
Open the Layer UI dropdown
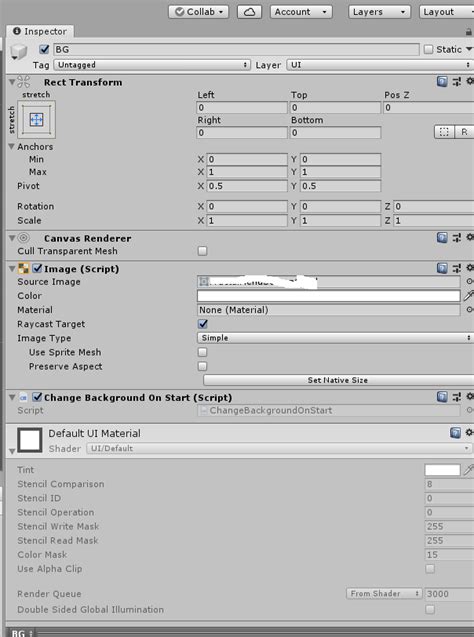coord(380,65)
